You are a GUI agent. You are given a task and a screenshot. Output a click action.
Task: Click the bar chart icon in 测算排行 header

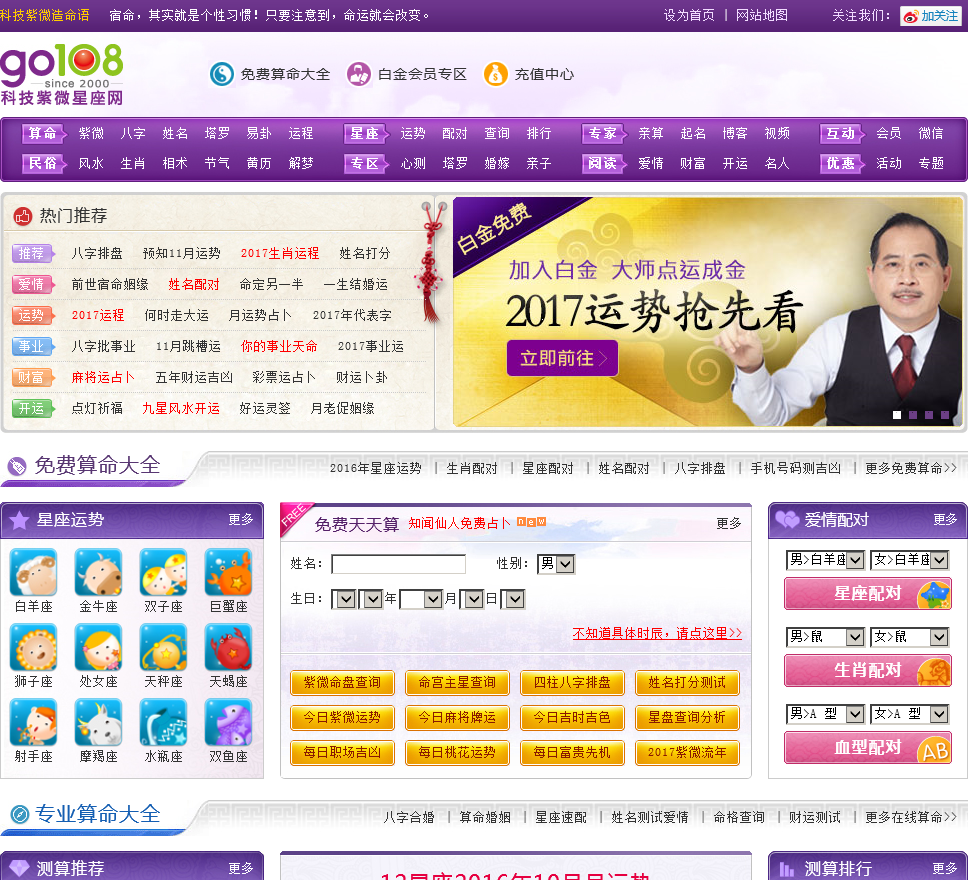click(x=786, y=869)
